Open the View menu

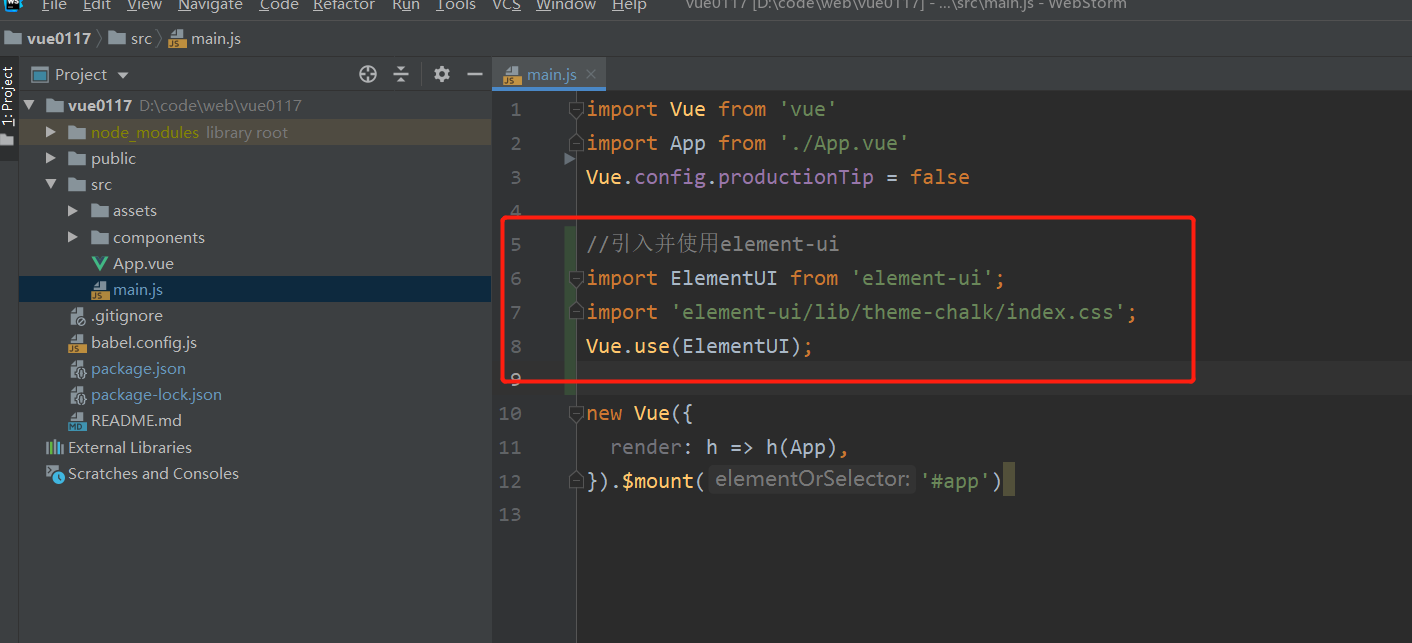144,5
